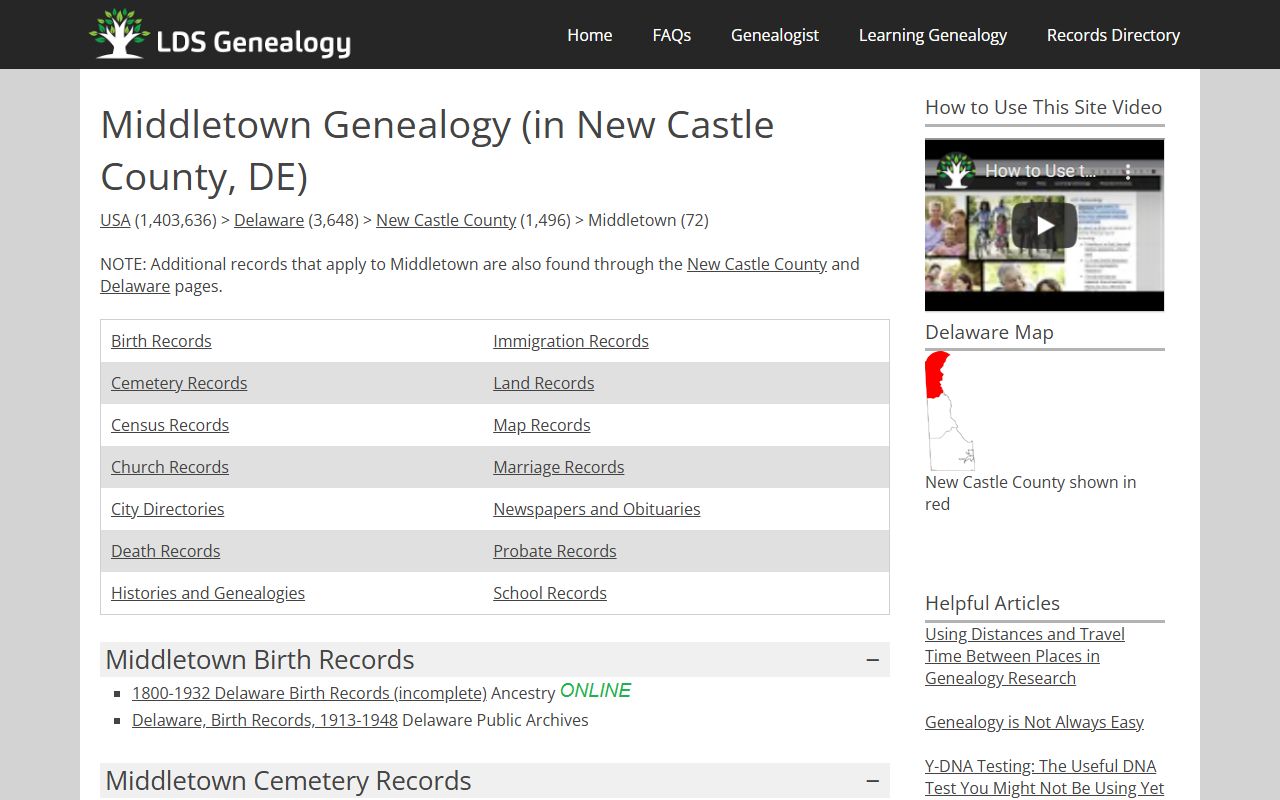
Task: Jump to City Directories
Action: click(168, 509)
